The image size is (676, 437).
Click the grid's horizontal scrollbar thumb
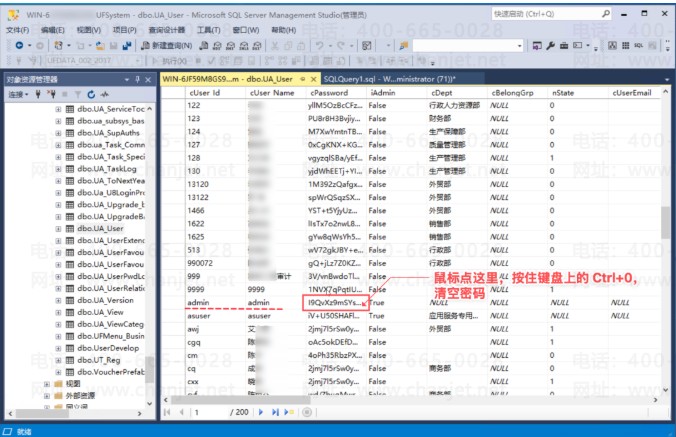coord(240,400)
